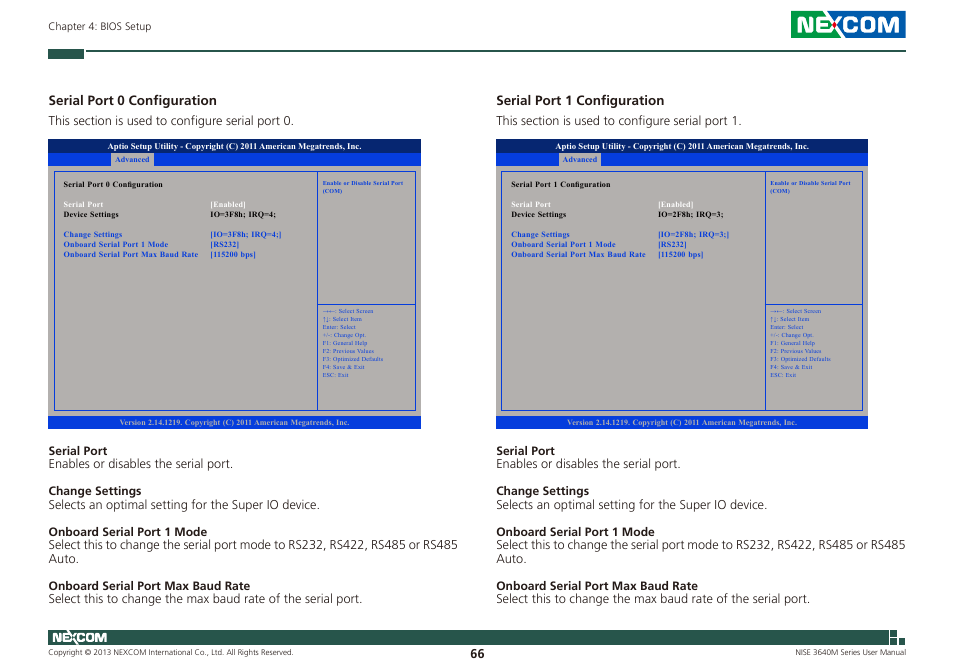This screenshot has width=954, height=672.
Task: Click the 'Version 2.14.1219' footer bar of the Port 1 BIOS screen
Action: click(x=682, y=422)
